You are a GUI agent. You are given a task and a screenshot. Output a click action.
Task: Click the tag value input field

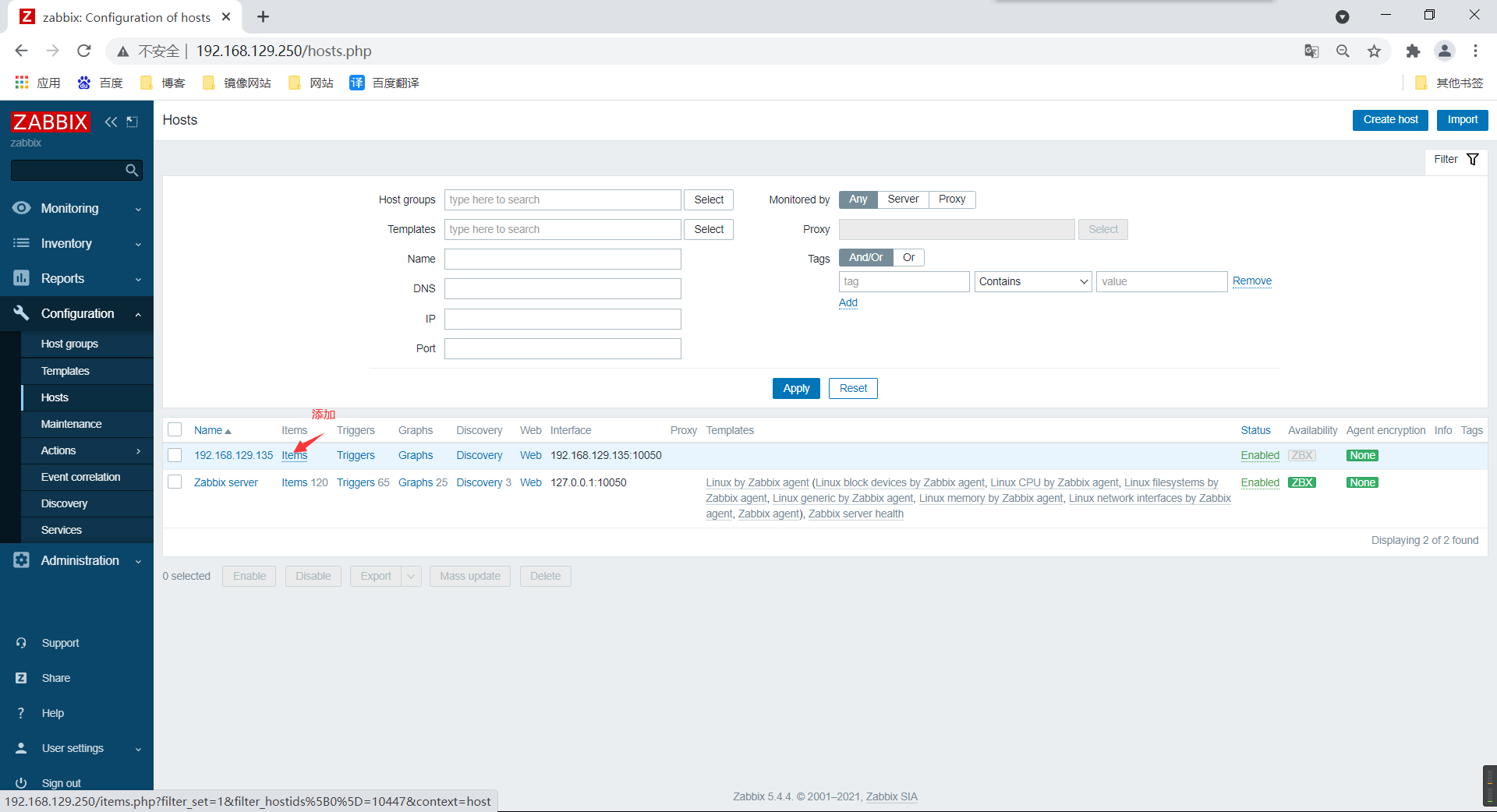1162,281
